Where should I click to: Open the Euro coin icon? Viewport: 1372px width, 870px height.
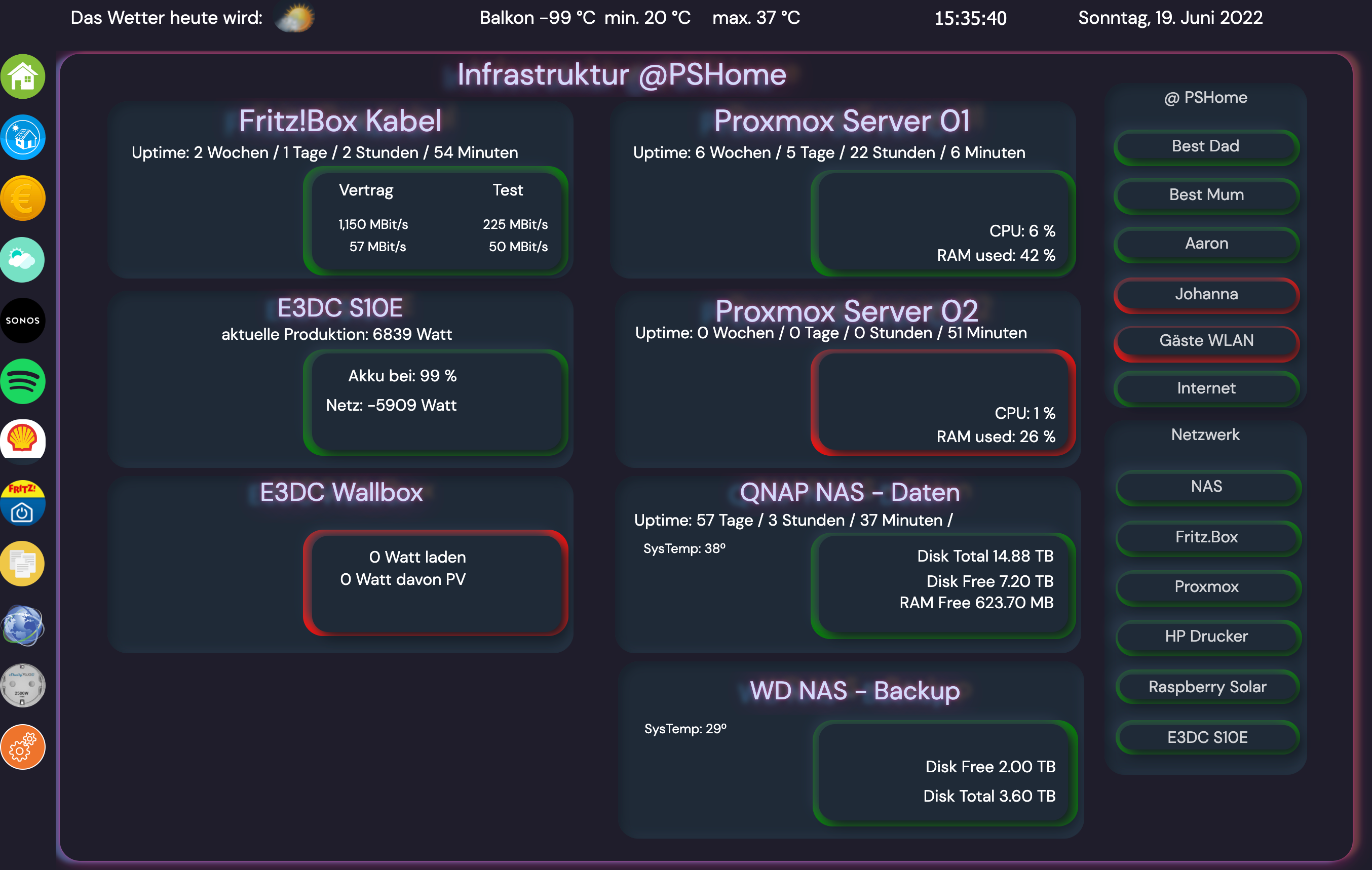[23, 198]
